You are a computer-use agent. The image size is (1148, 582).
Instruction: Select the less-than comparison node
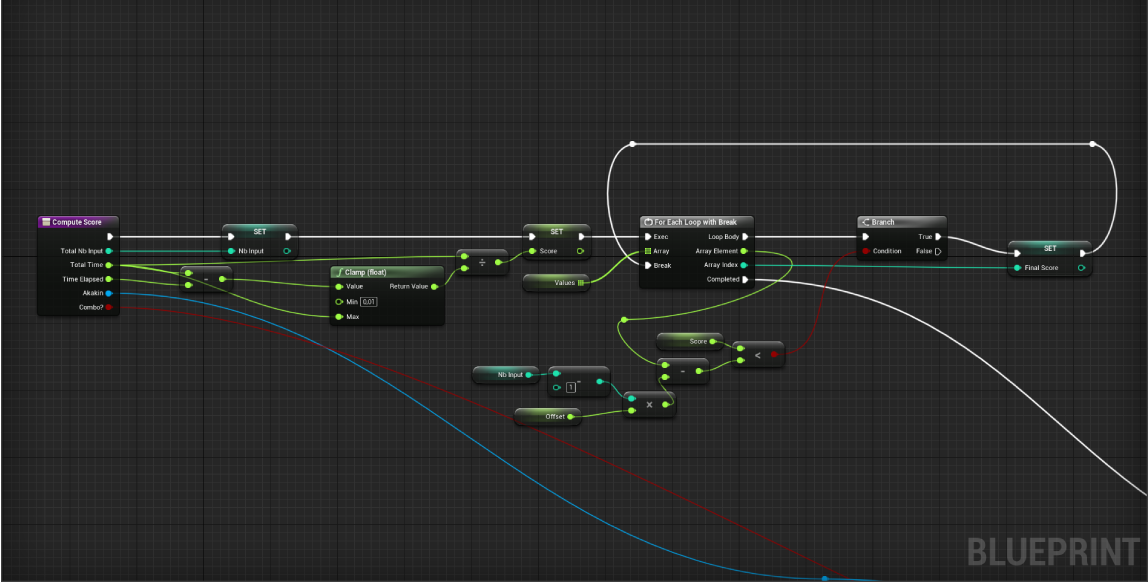pos(757,353)
